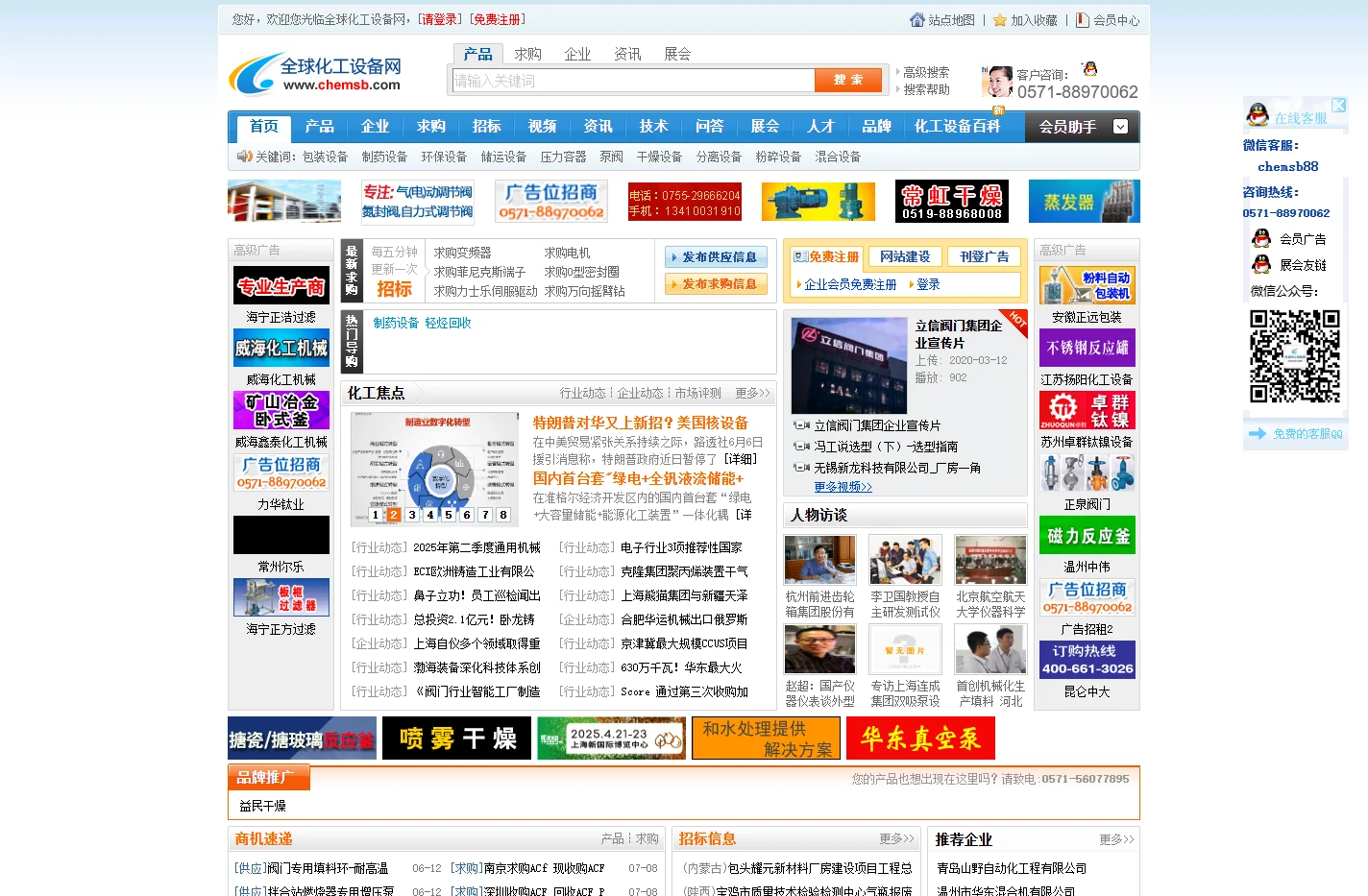1368x896 pixels.
Task: Select the 产品 search tab
Action: click(477, 55)
